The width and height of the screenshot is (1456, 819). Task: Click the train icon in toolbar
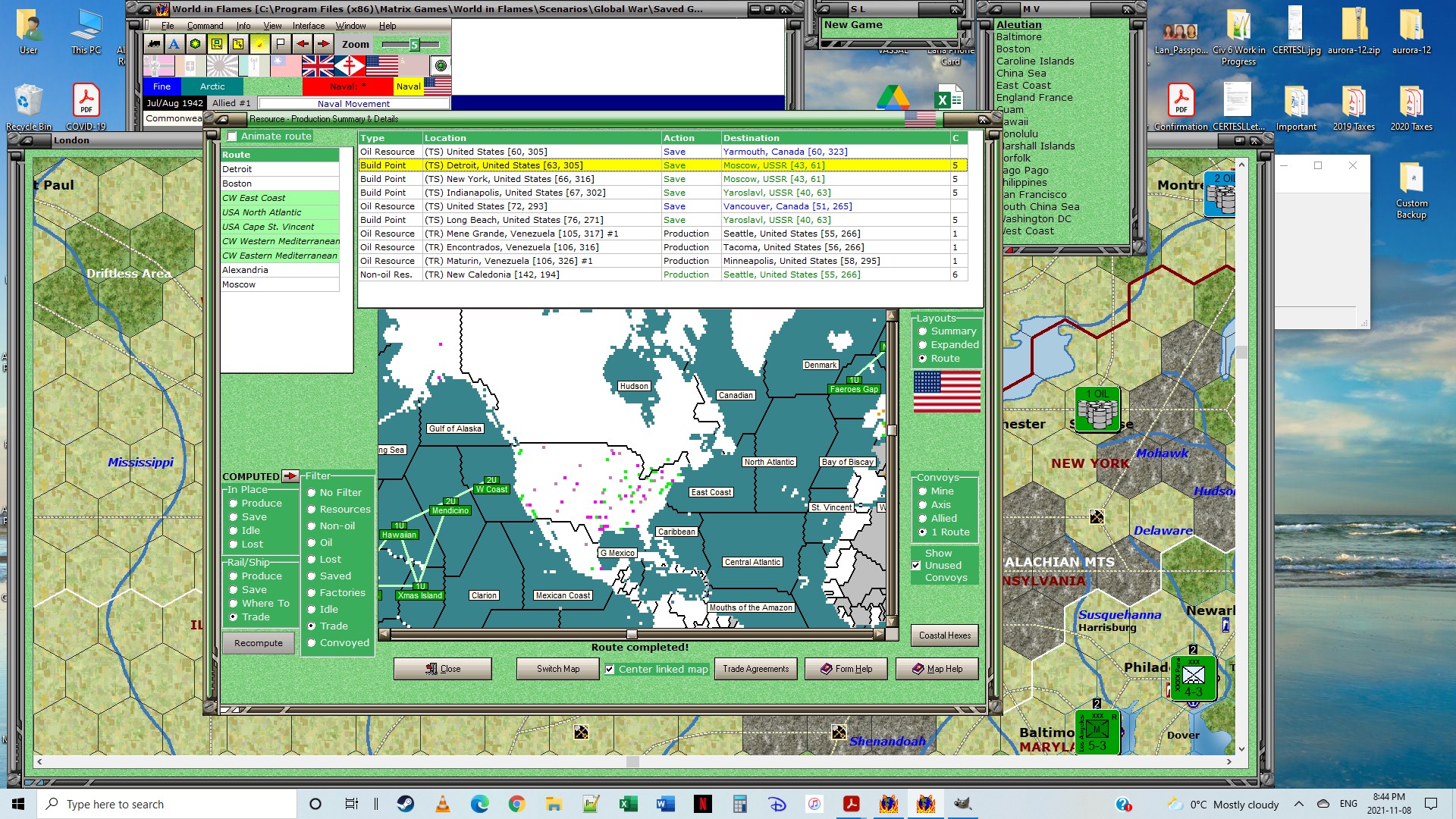(154, 44)
